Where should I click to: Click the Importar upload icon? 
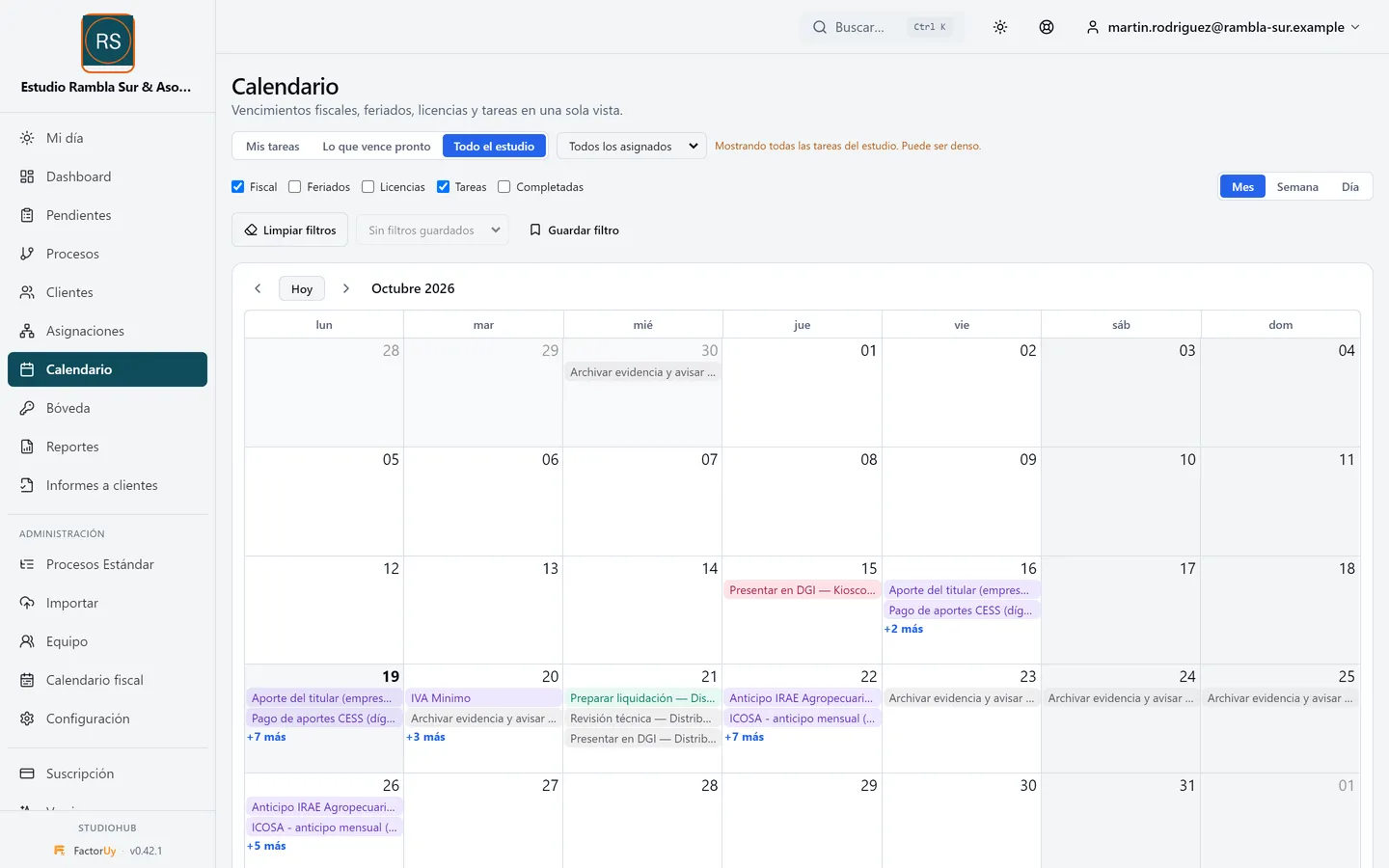[x=27, y=603]
